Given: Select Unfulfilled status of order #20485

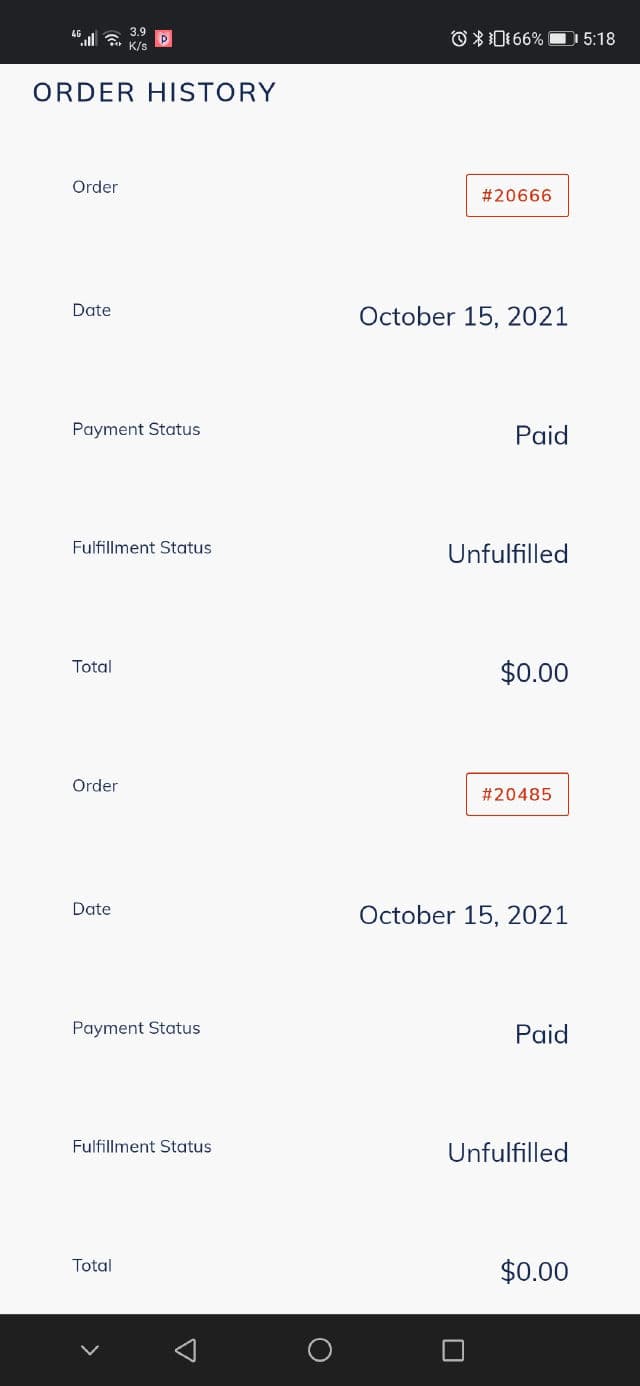Looking at the screenshot, I should [507, 1153].
